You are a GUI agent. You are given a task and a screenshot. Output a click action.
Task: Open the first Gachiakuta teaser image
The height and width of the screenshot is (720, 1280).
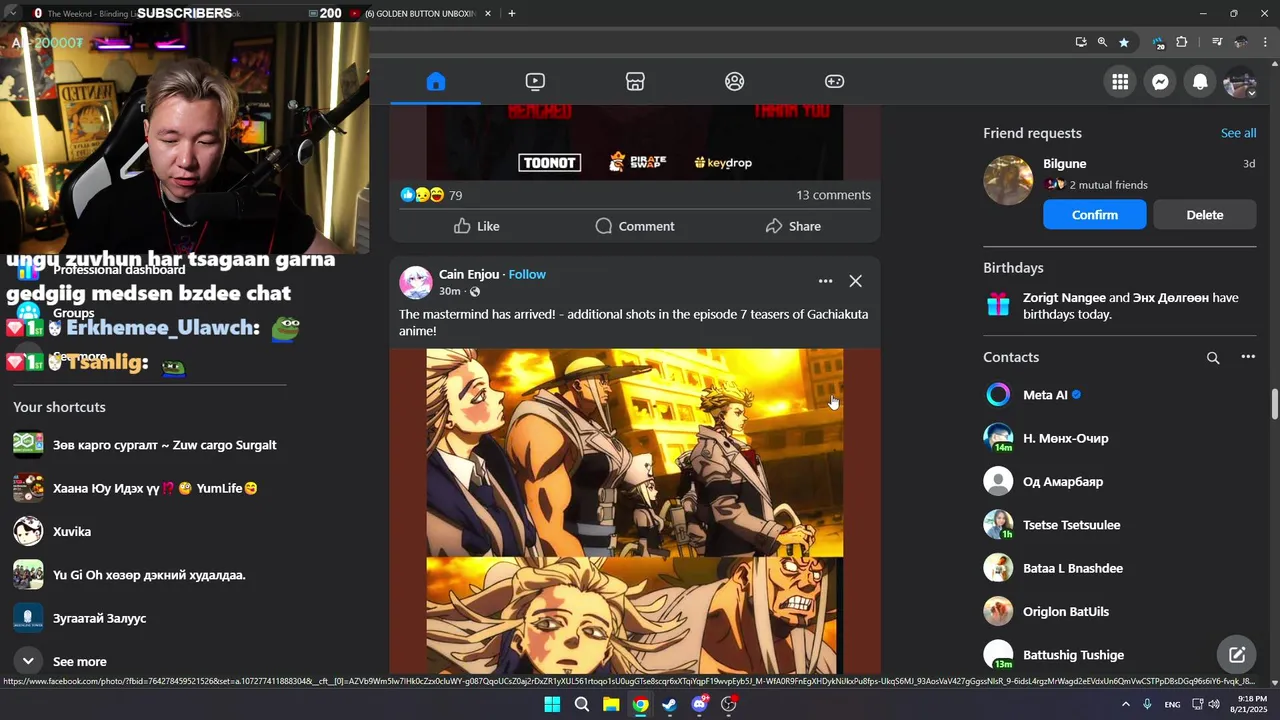point(635,452)
